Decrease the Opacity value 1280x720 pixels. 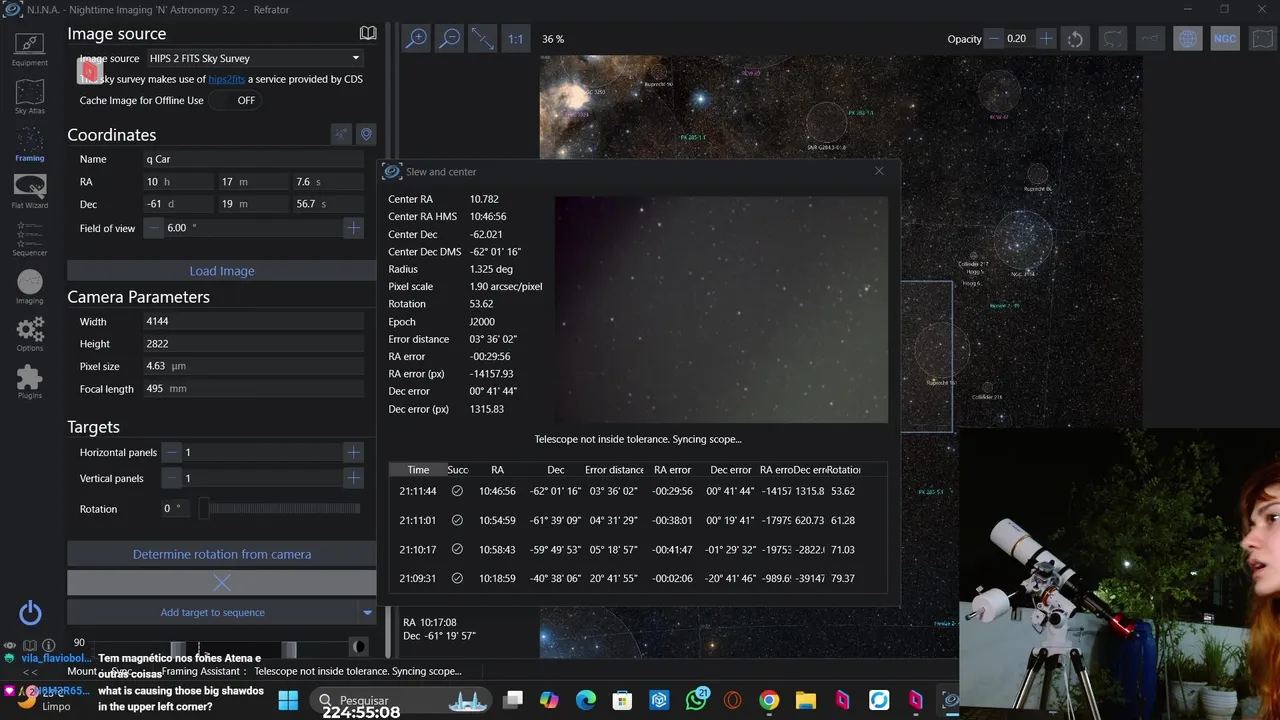[994, 39]
